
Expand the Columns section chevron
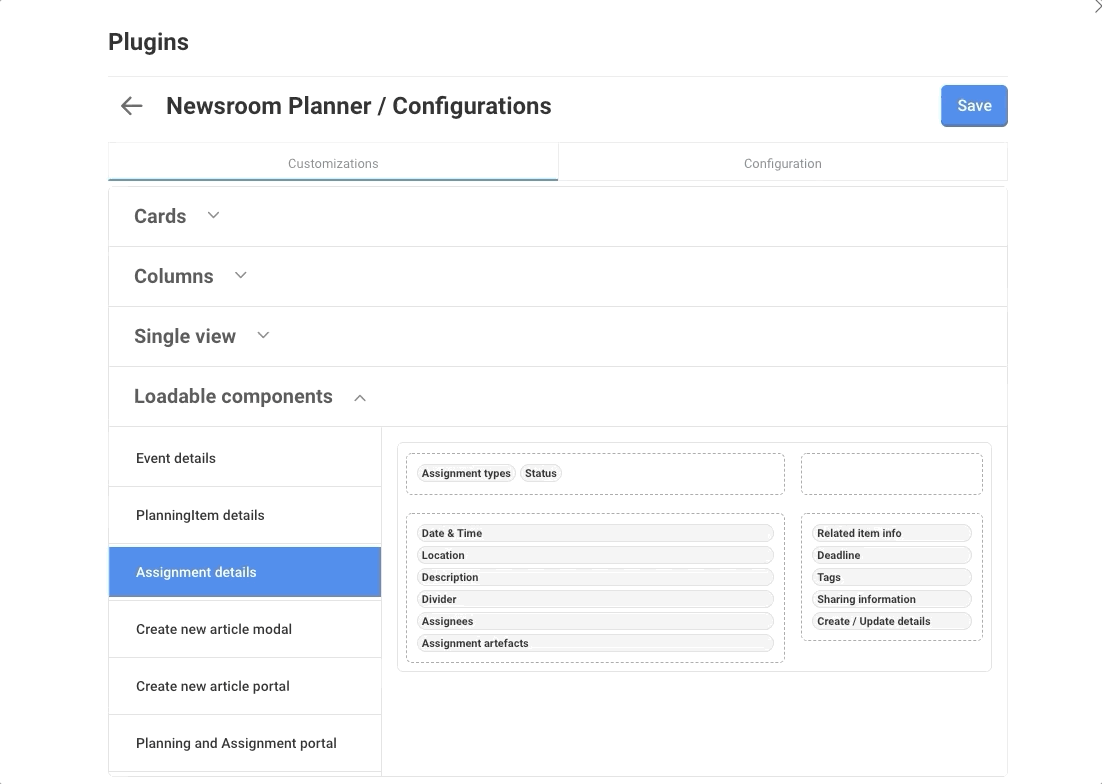coord(240,275)
